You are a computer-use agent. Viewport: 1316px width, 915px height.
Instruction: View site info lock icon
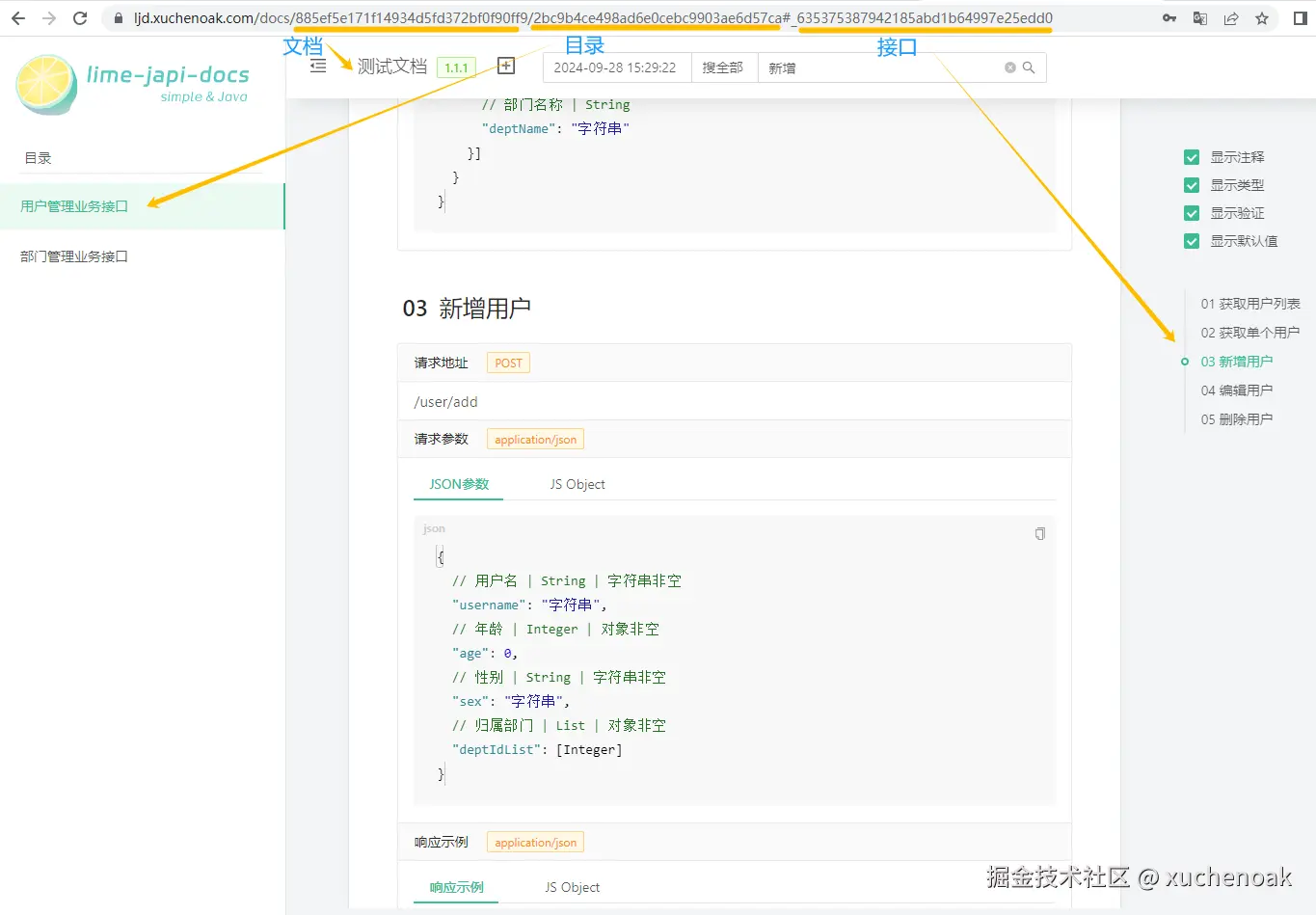(x=119, y=17)
